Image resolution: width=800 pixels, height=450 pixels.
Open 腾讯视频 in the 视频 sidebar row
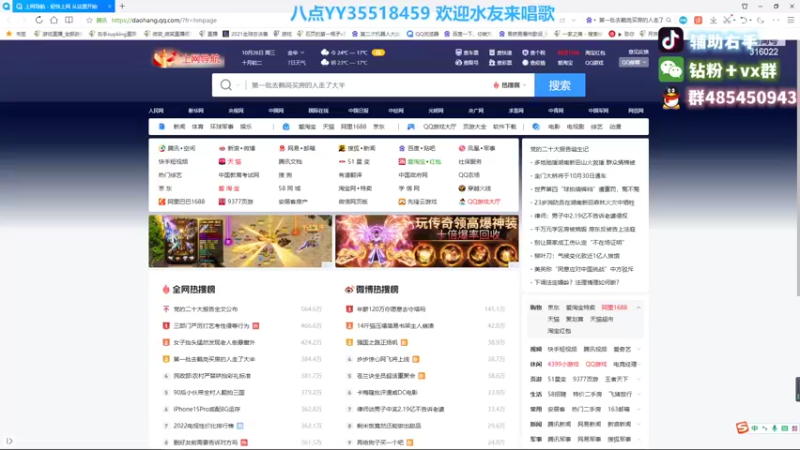coord(595,349)
